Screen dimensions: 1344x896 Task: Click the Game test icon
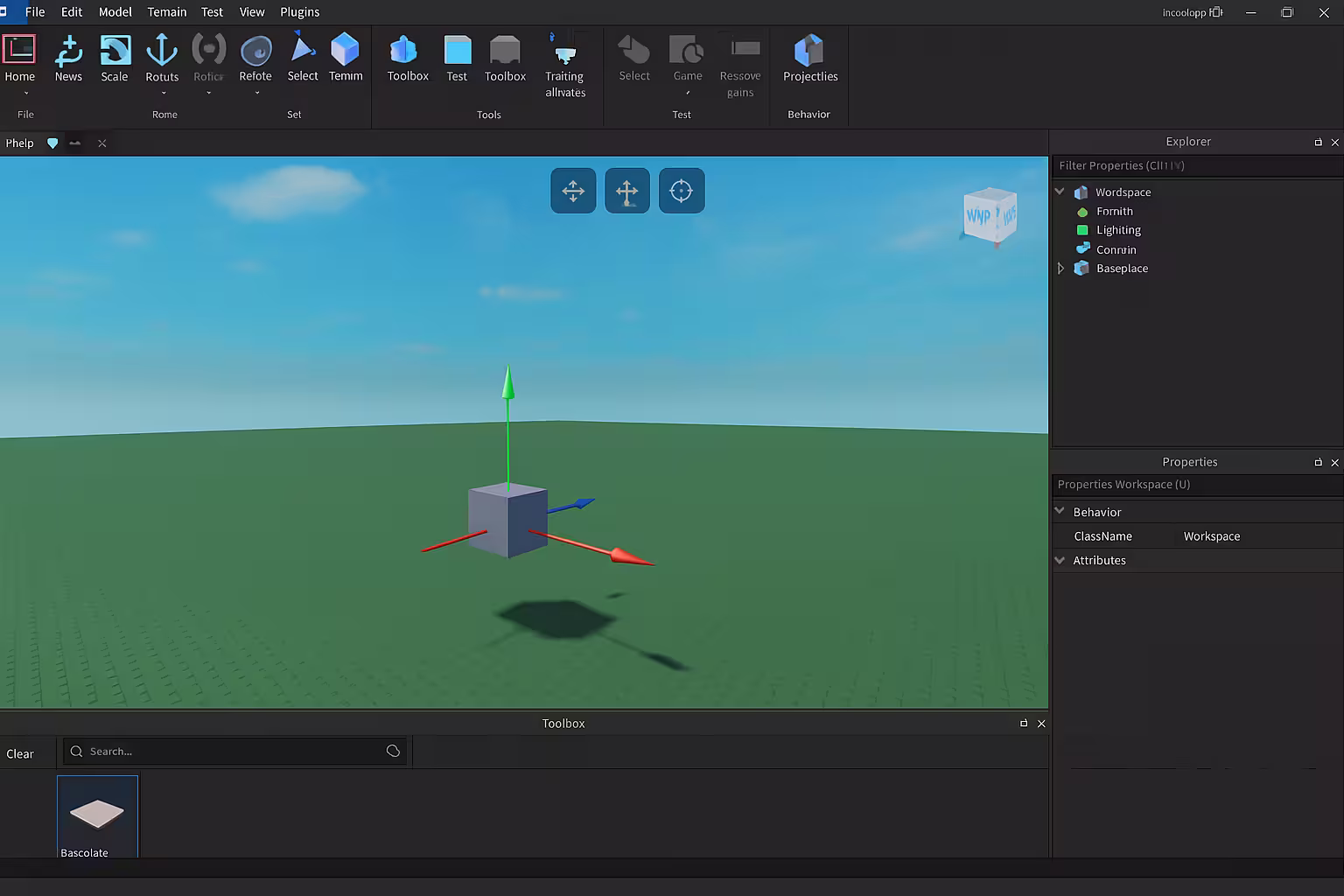coord(687,50)
